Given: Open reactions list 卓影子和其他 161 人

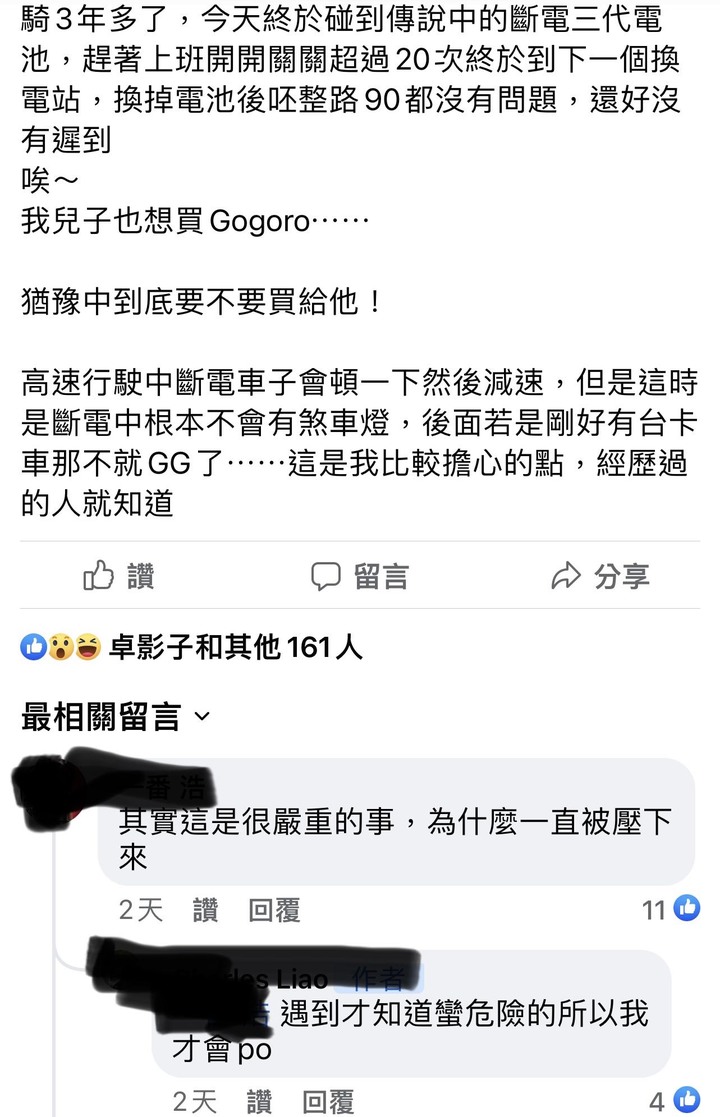Looking at the screenshot, I should pyautogui.click(x=236, y=647).
